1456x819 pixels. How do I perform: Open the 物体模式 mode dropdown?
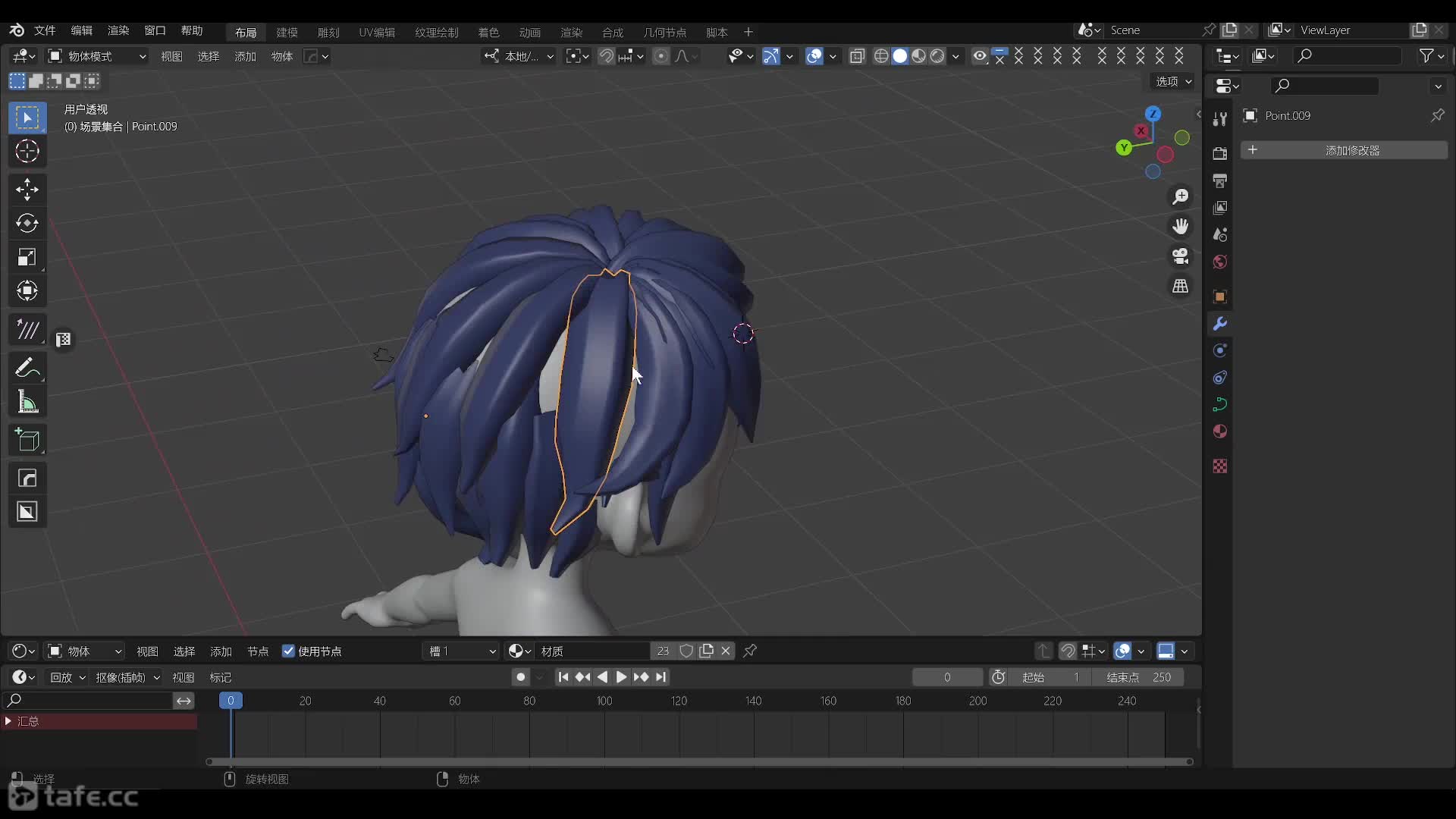click(97, 56)
